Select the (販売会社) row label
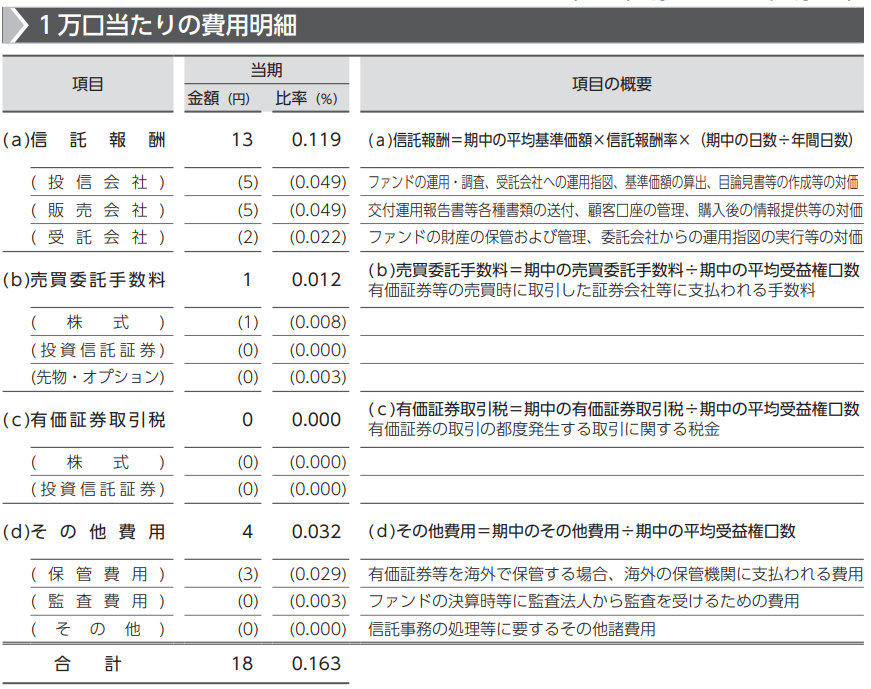 98,210
